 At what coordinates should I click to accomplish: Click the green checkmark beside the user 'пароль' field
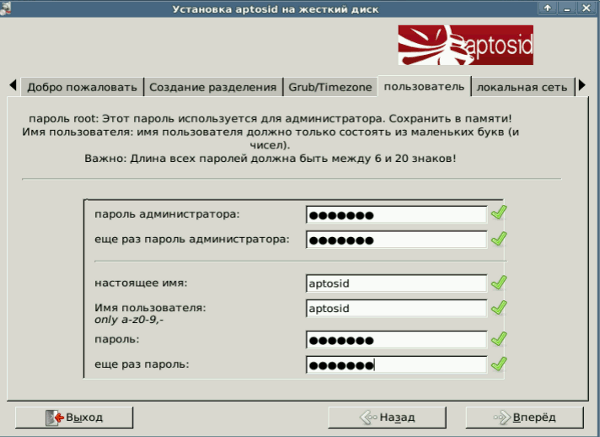click(x=499, y=340)
